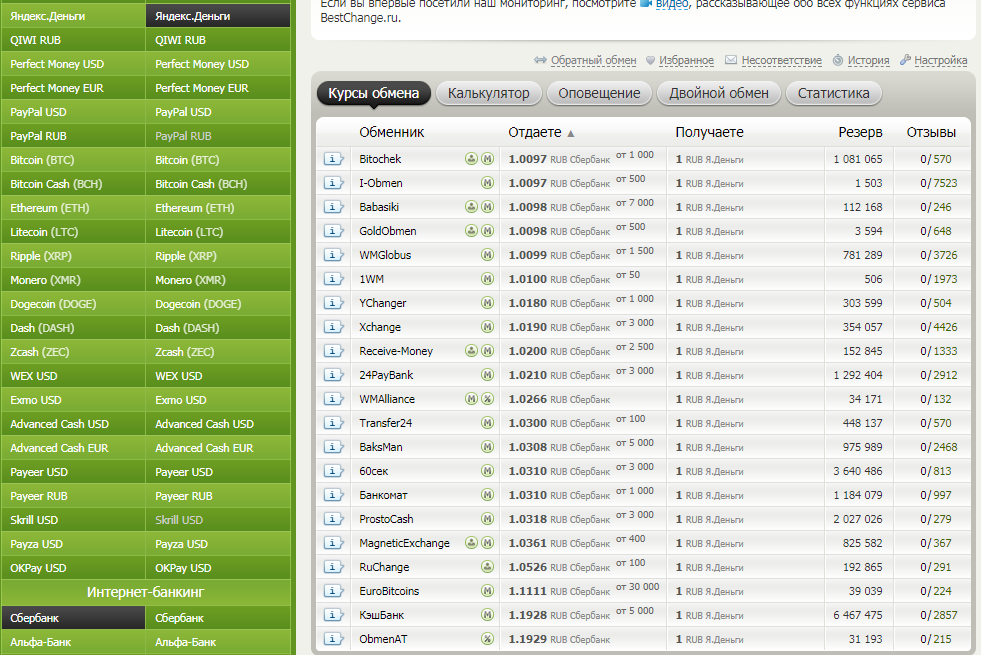Open the Банкомат exchanger name
This screenshot has width=981, height=655.
click(383, 495)
